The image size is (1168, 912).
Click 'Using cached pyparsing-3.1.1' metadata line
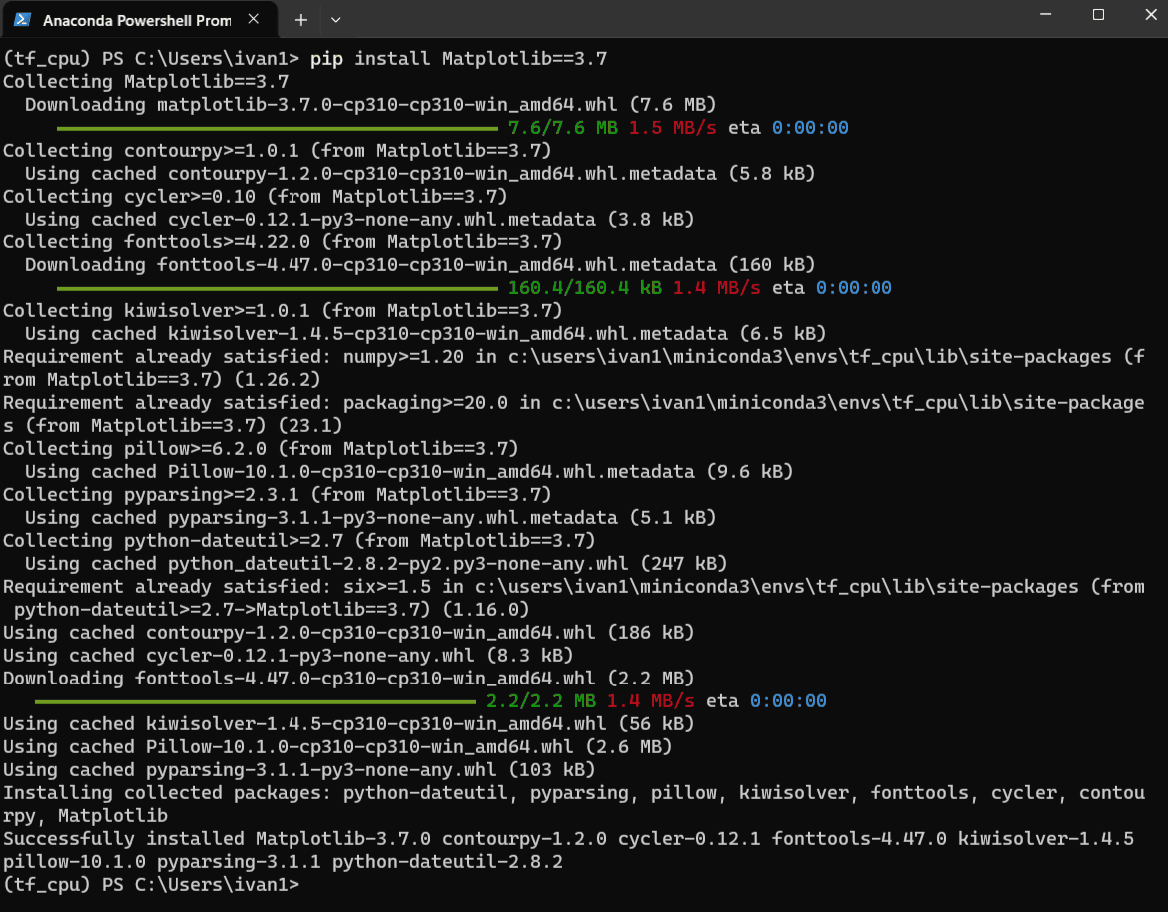[370, 518]
